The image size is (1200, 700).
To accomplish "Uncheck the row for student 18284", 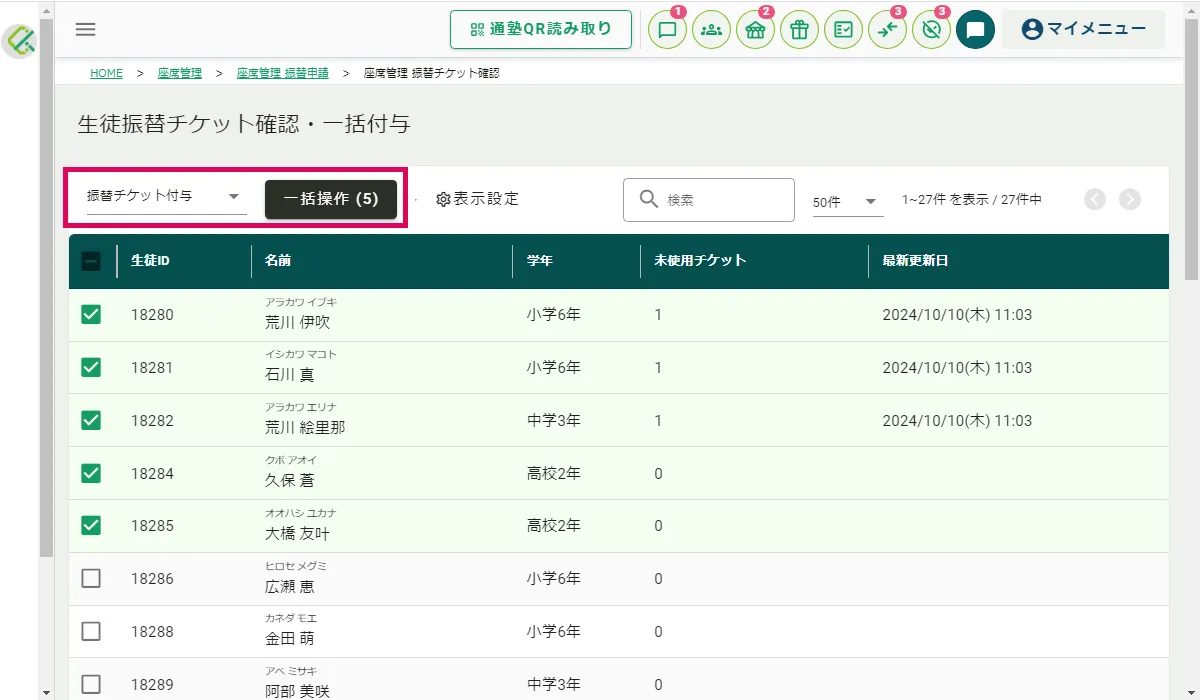I will [91, 473].
